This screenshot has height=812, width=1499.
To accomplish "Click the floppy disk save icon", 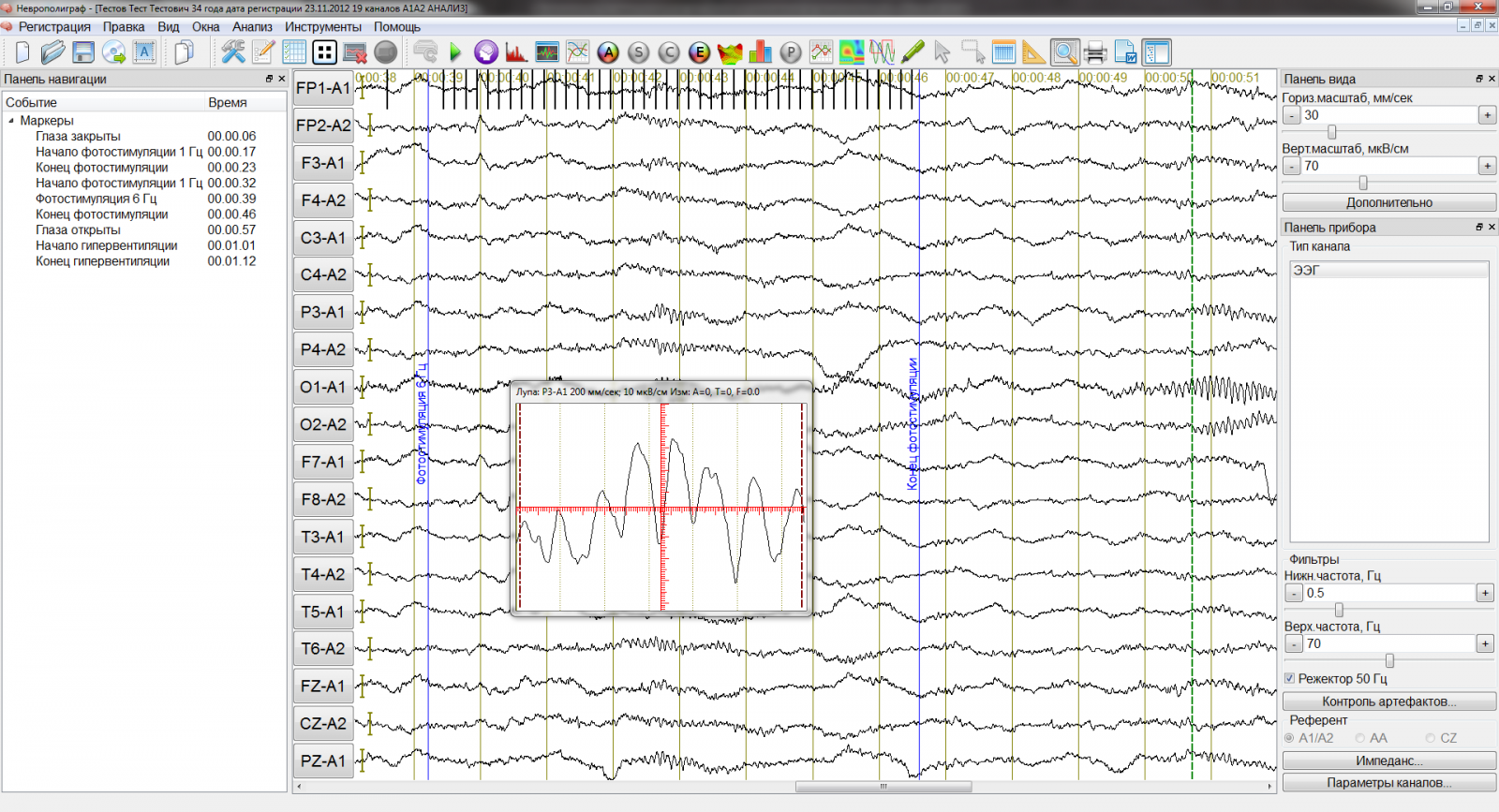I will pos(83,52).
